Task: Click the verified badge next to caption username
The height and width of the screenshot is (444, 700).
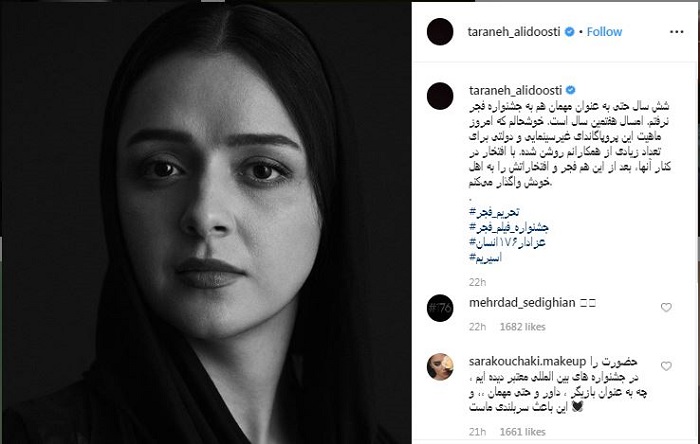Action: click(x=571, y=90)
